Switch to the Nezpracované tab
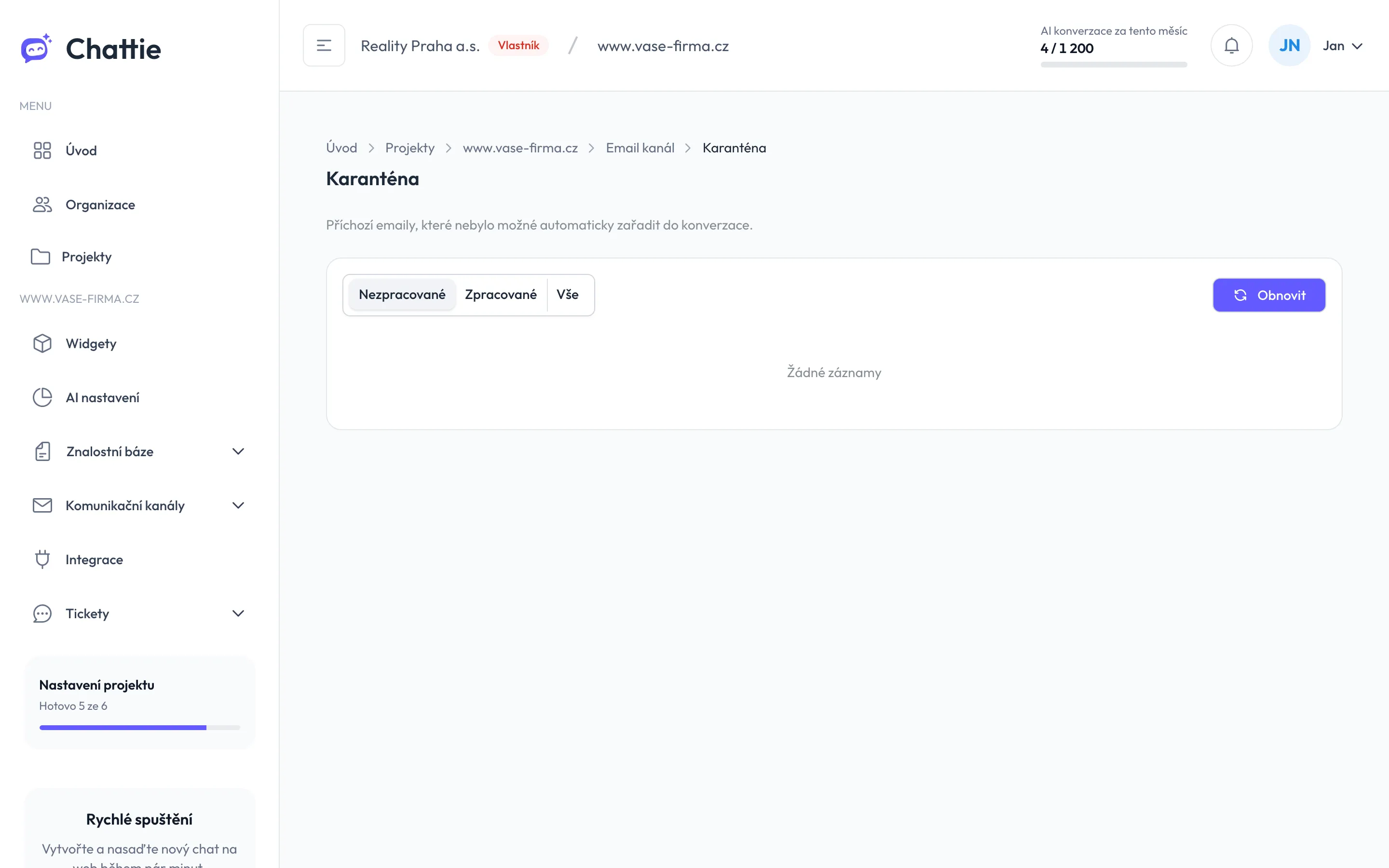Screen dimensions: 1389x868 tap(402, 295)
